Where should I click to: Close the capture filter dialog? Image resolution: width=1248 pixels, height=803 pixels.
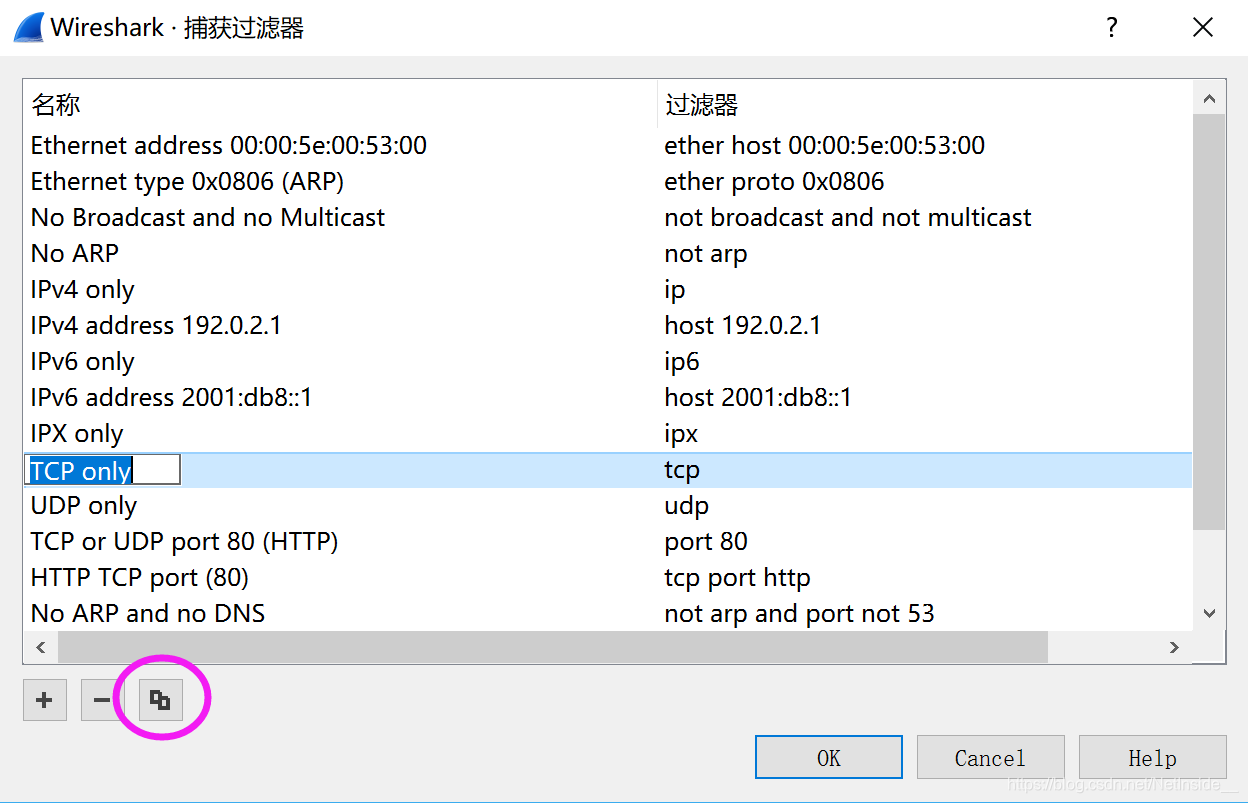pos(1203,28)
